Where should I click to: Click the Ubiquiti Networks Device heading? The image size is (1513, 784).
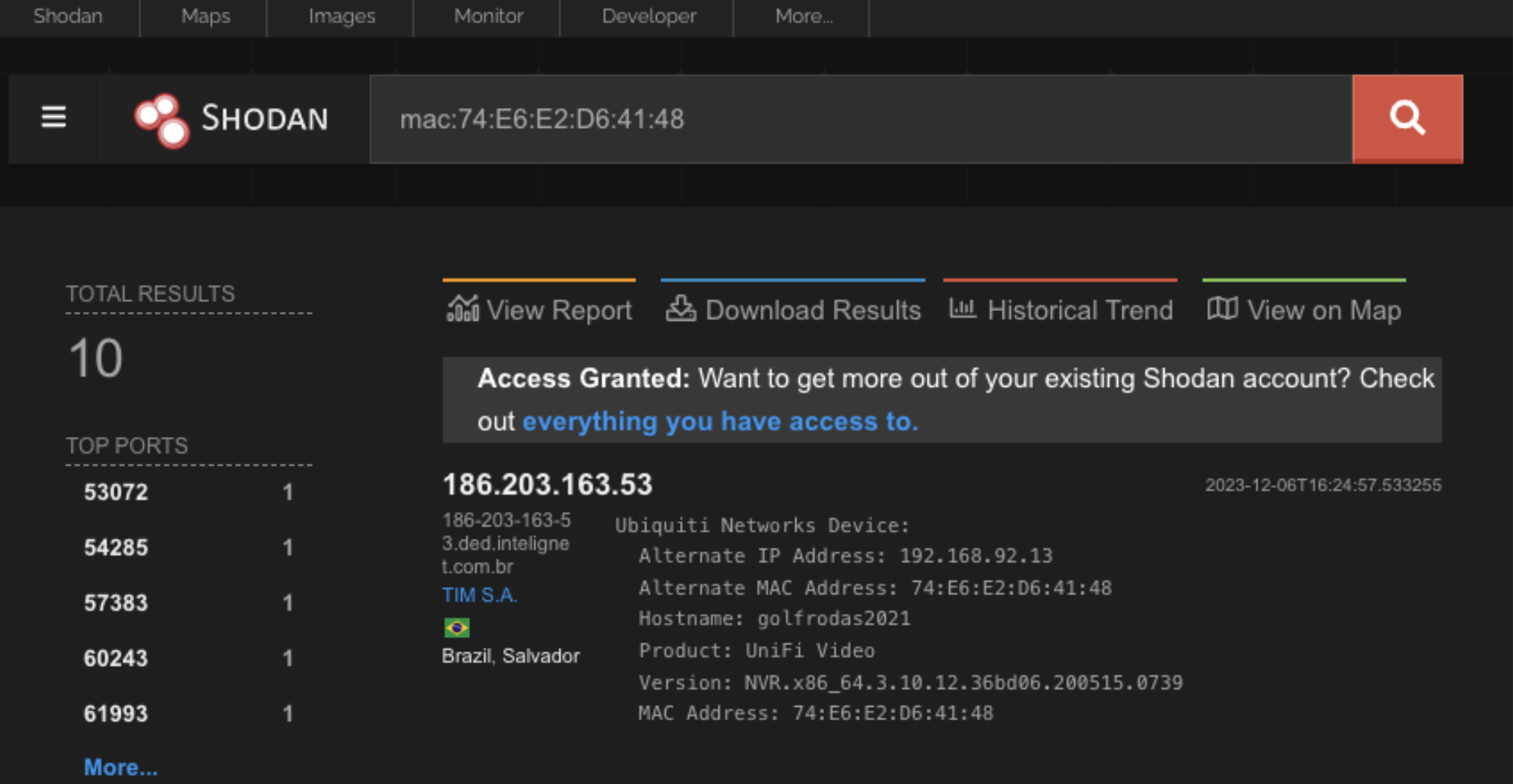762,525
